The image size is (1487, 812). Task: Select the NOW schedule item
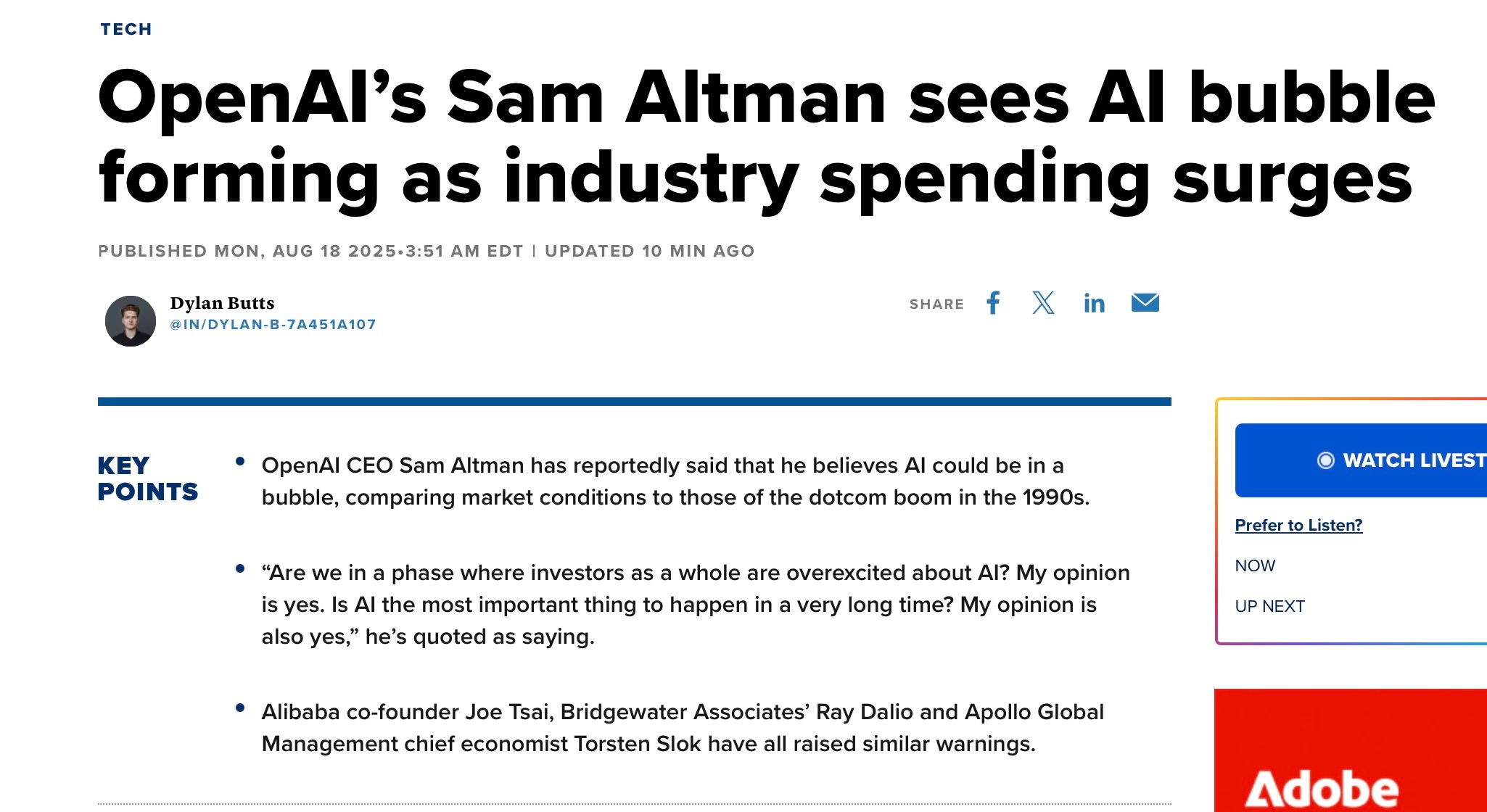coord(1255,565)
